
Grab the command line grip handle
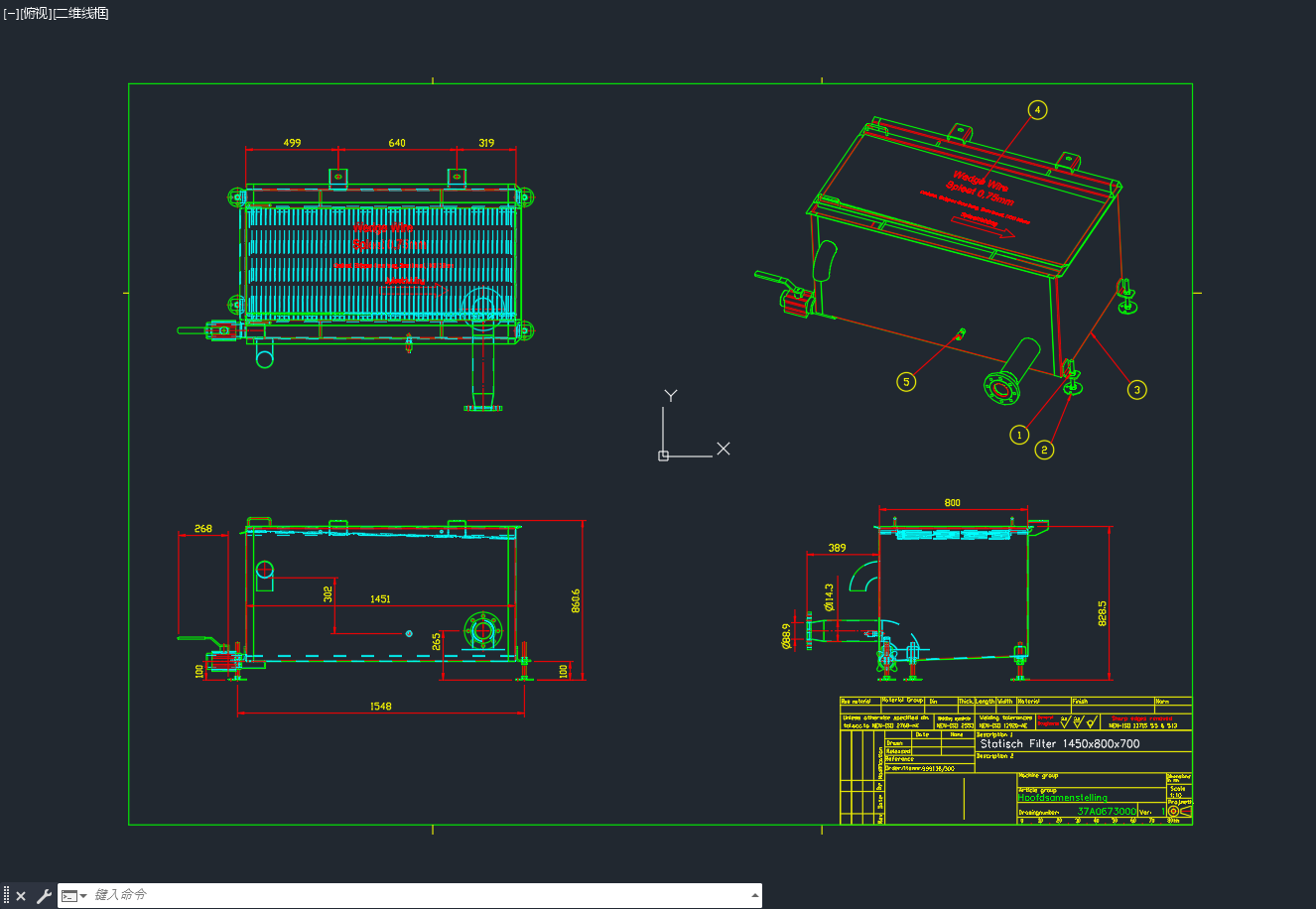(x=7, y=896)
